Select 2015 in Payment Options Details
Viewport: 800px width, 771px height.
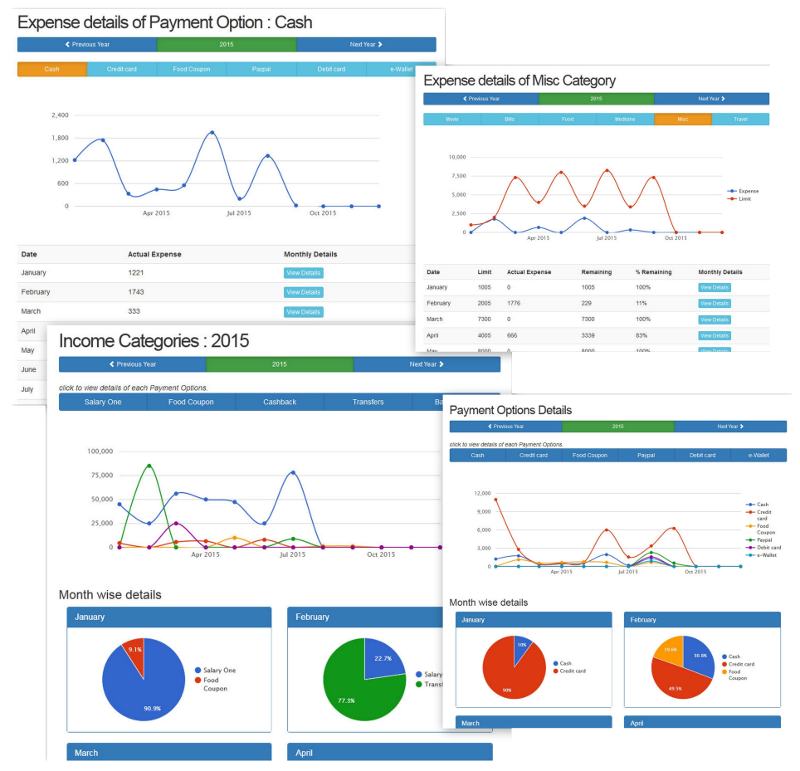pyautogui.click(x=618, y=426)
